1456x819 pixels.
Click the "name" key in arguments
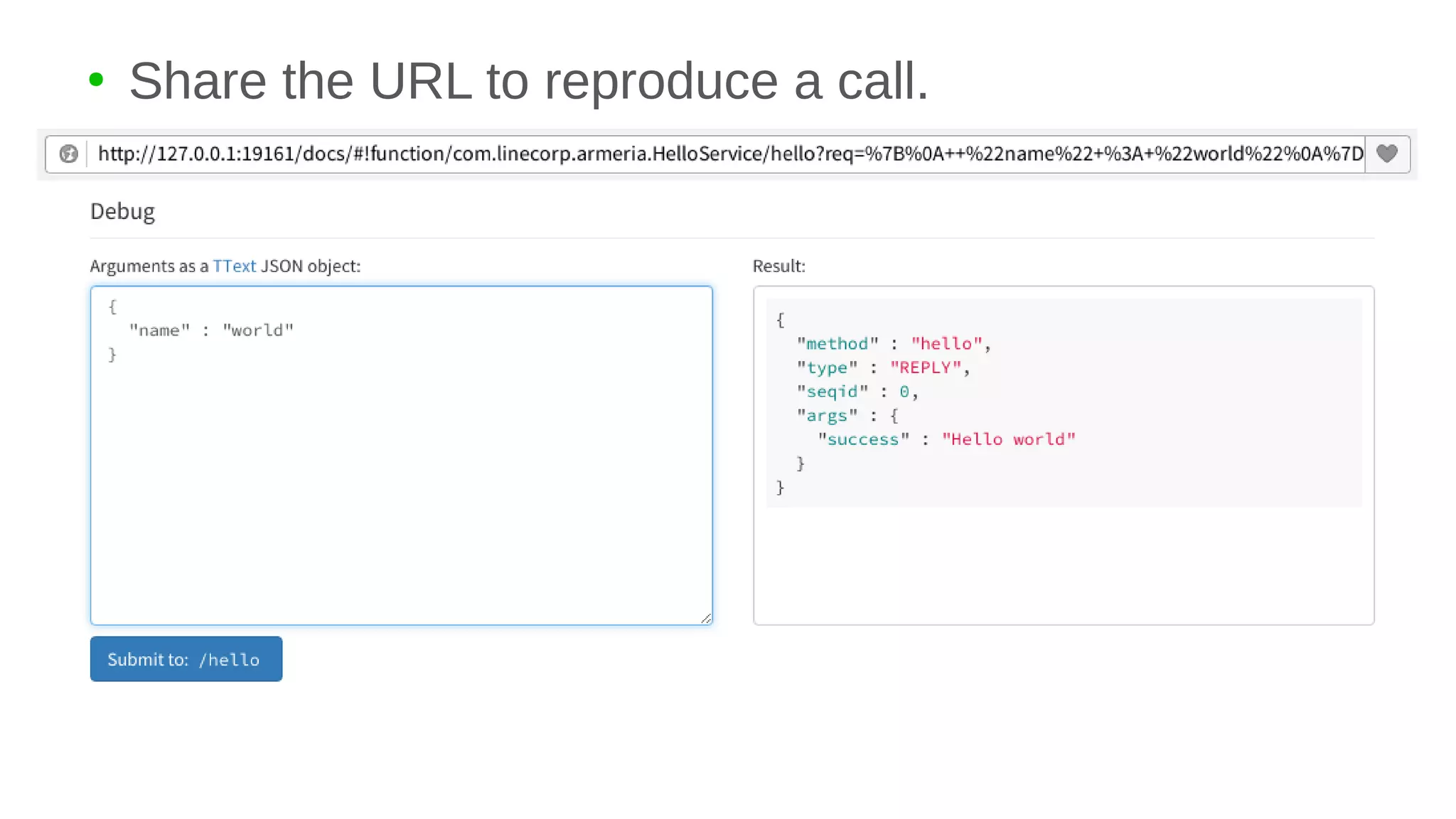click(x=160, y=330)
